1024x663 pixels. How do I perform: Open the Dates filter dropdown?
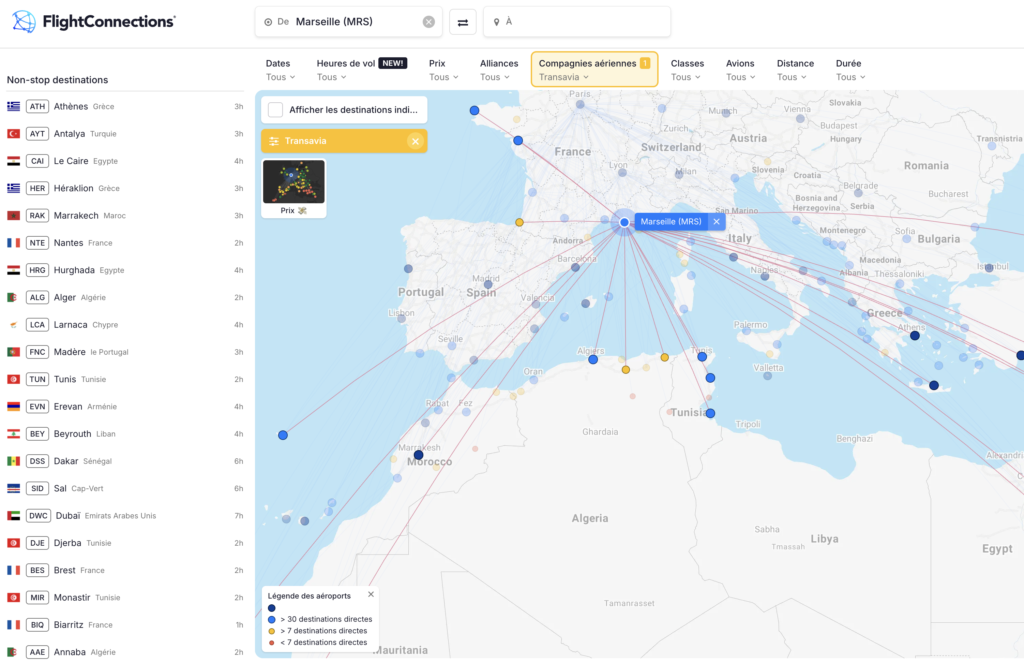[x=280, y=70]
